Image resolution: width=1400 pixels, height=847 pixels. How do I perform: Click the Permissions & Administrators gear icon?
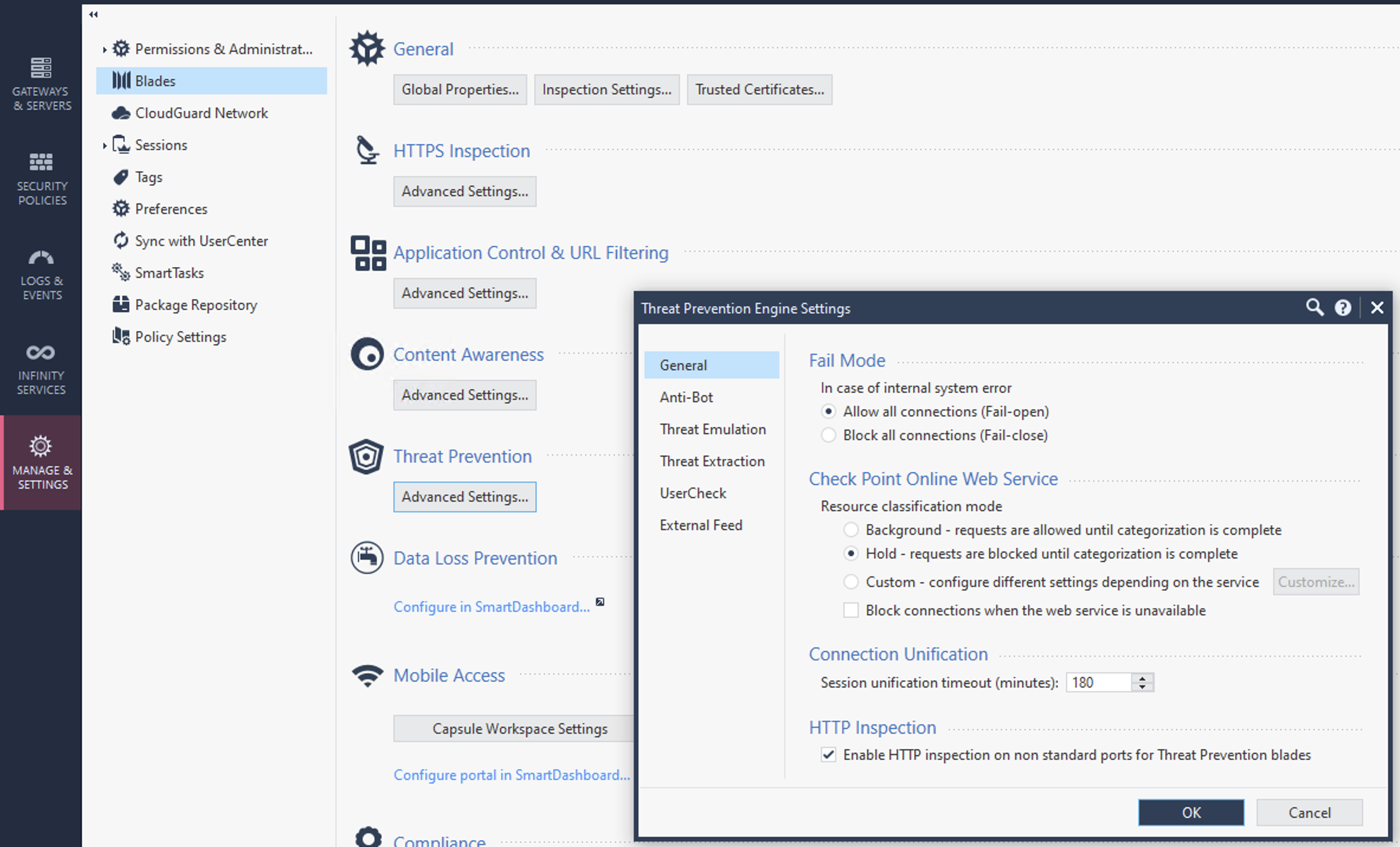[121, 49]
